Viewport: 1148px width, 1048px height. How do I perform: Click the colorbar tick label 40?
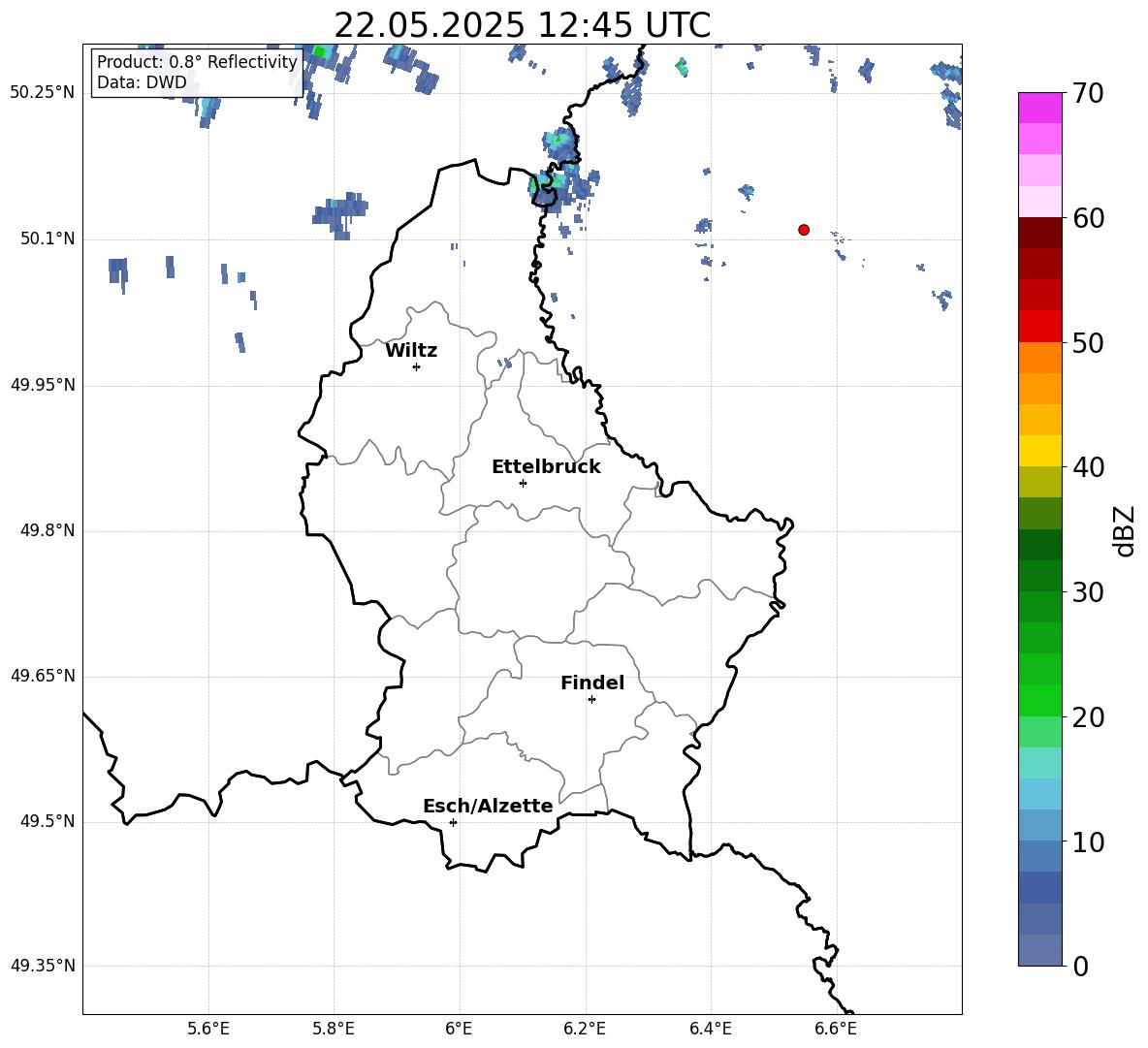[x=1088, y=467]
